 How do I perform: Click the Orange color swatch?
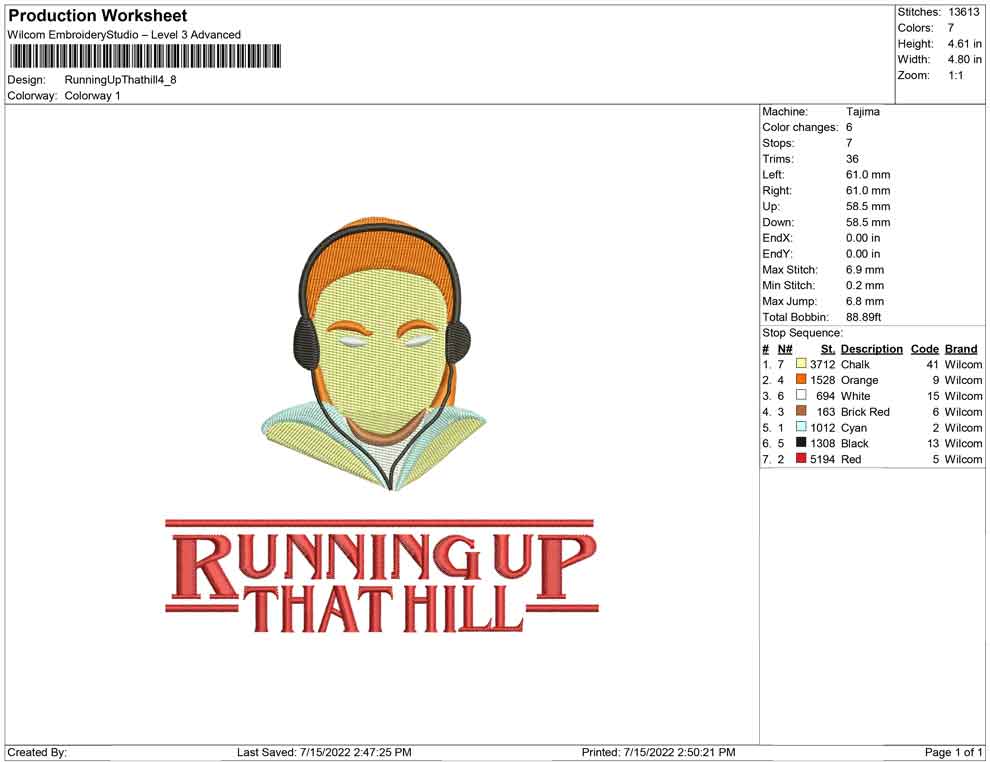coord(801,379)
